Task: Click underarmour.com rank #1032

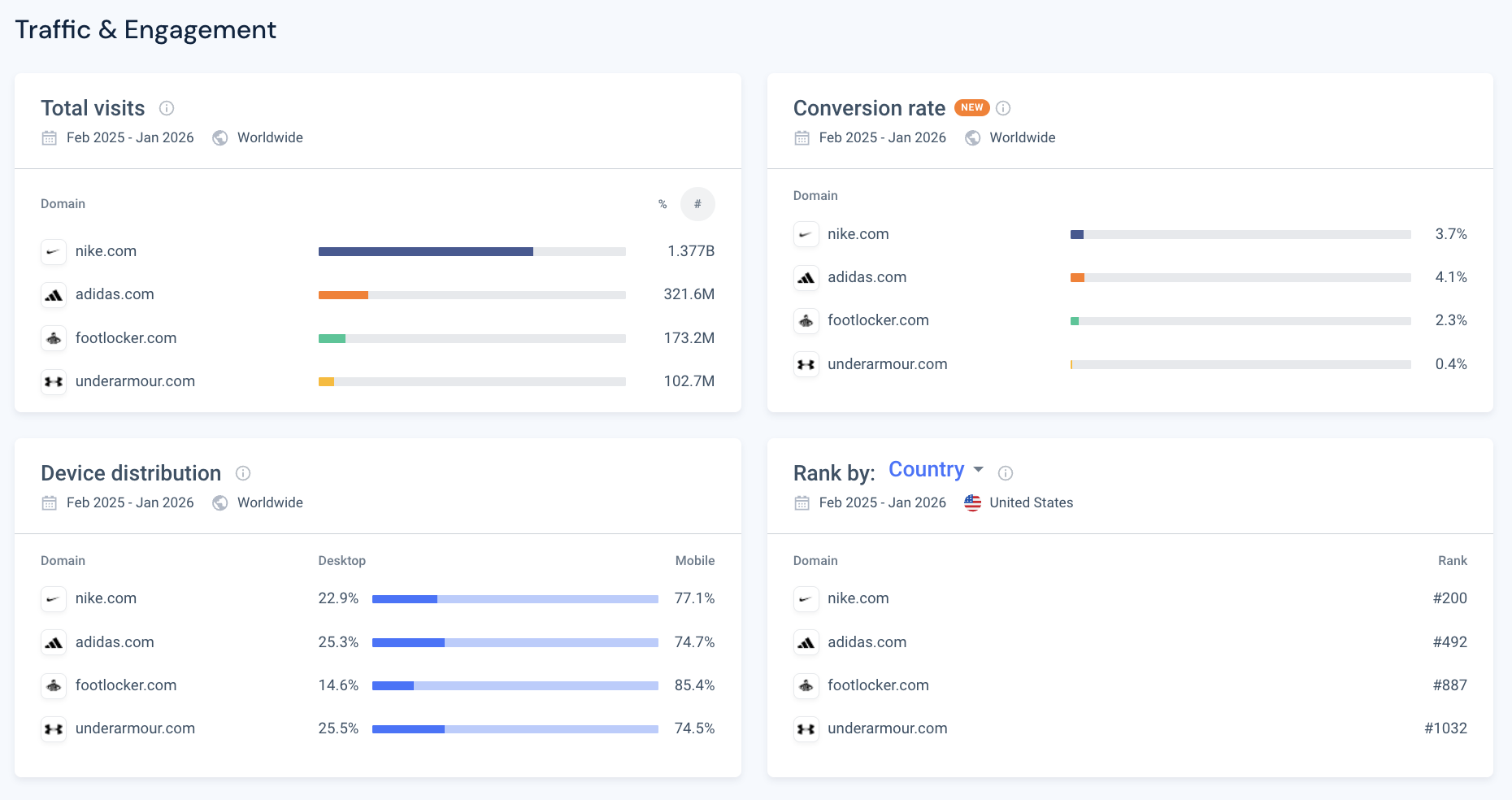Action: (1446, 728)
